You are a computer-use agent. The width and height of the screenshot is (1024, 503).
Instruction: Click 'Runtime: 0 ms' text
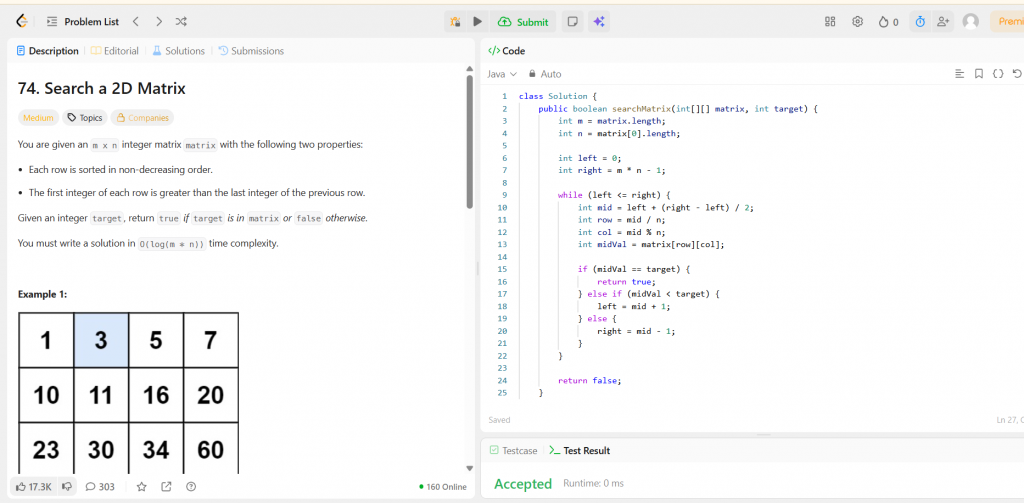tap(594, 484)
